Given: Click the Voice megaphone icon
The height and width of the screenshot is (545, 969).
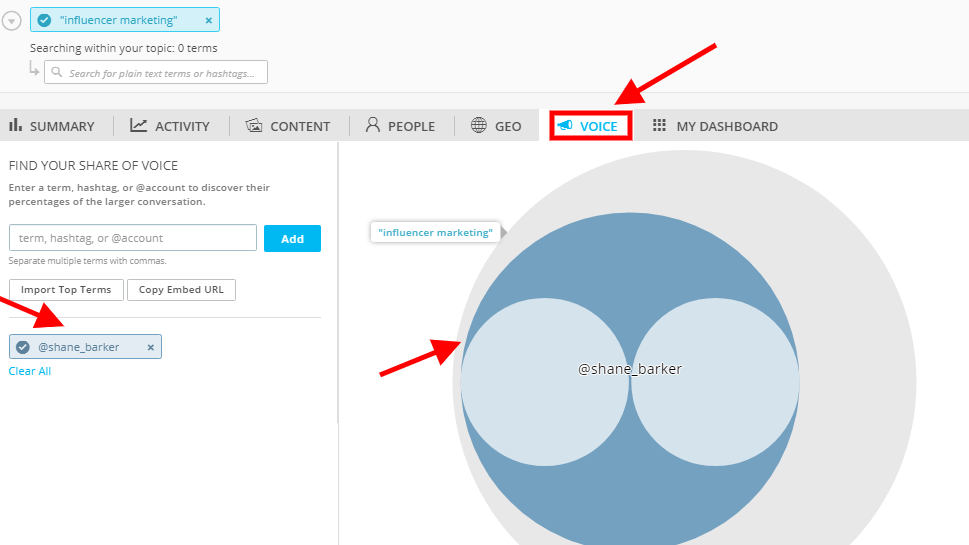Looking at the screenshot, I should pos(565,126).
